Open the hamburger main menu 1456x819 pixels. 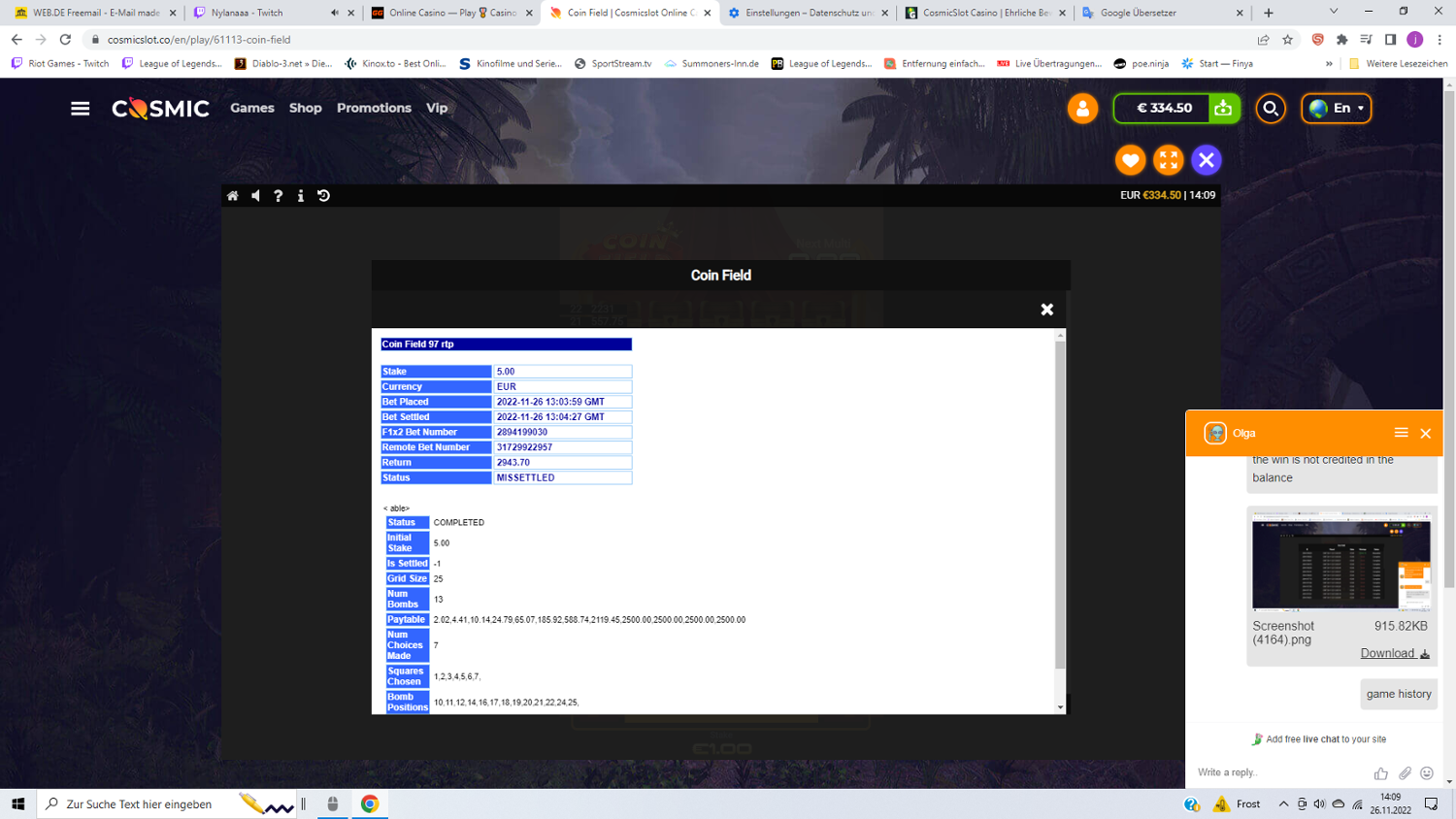(x=81, y=109)
